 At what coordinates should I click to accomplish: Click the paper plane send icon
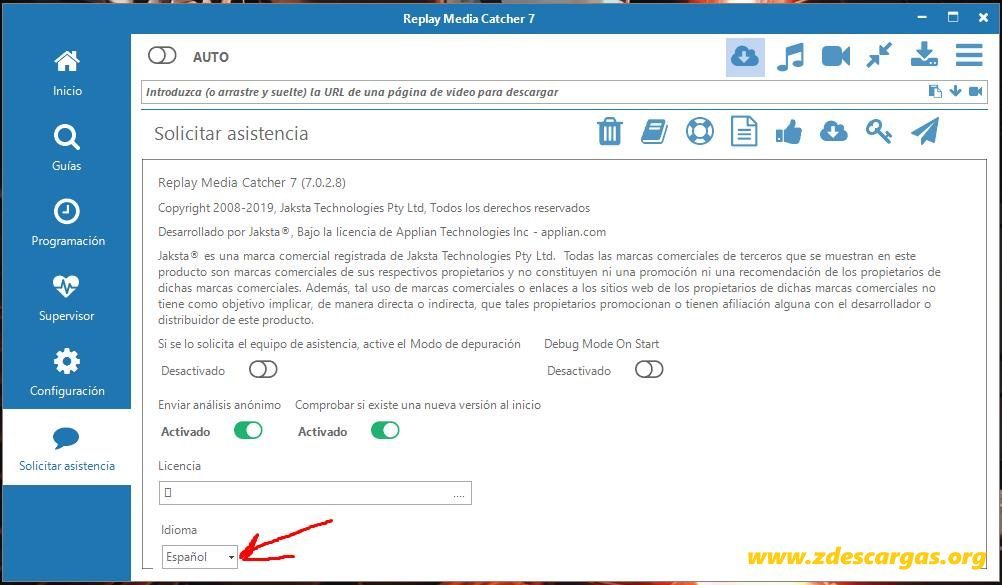[925, 131]
